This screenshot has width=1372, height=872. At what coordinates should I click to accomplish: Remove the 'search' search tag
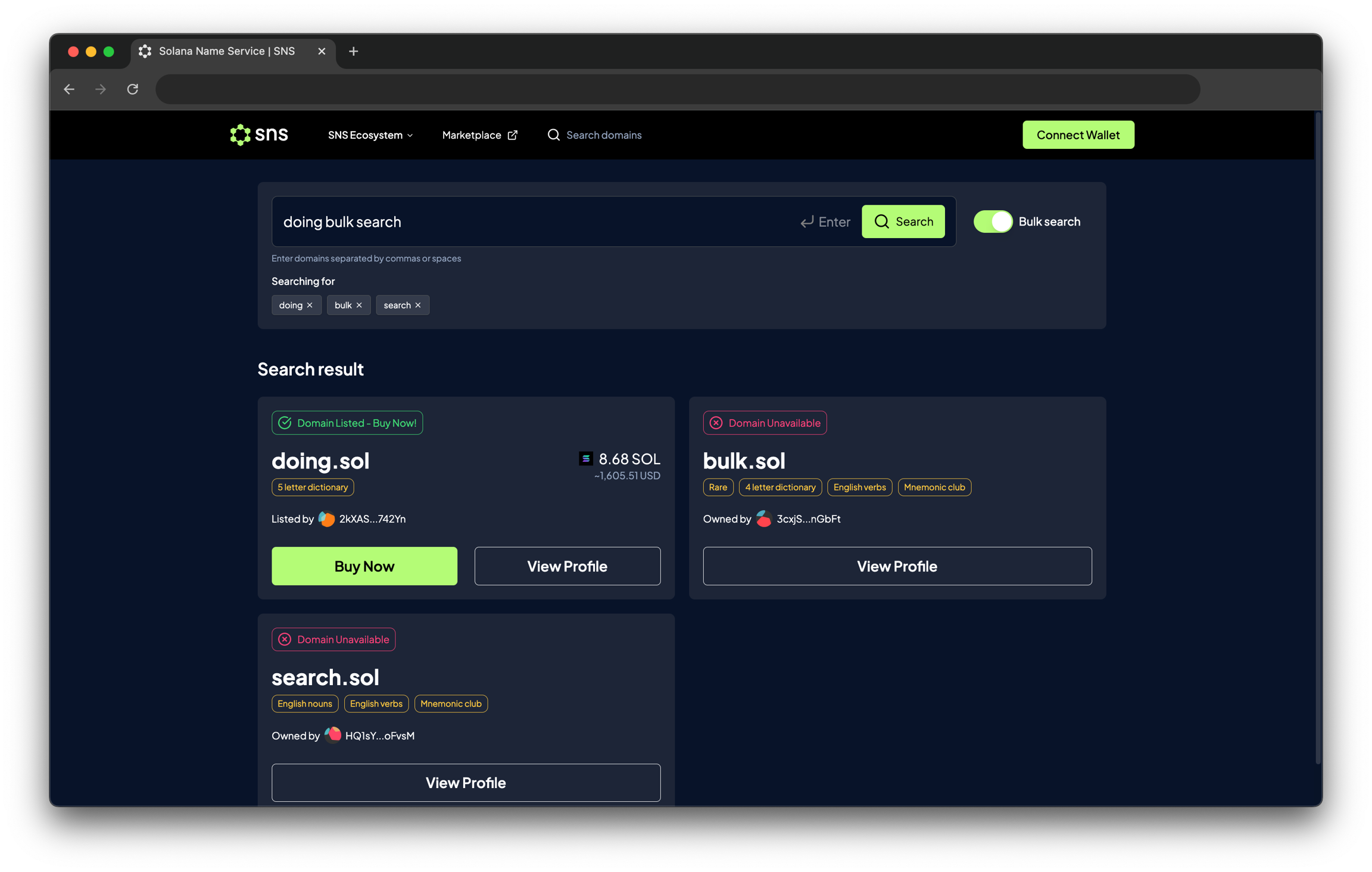point(418,305)
